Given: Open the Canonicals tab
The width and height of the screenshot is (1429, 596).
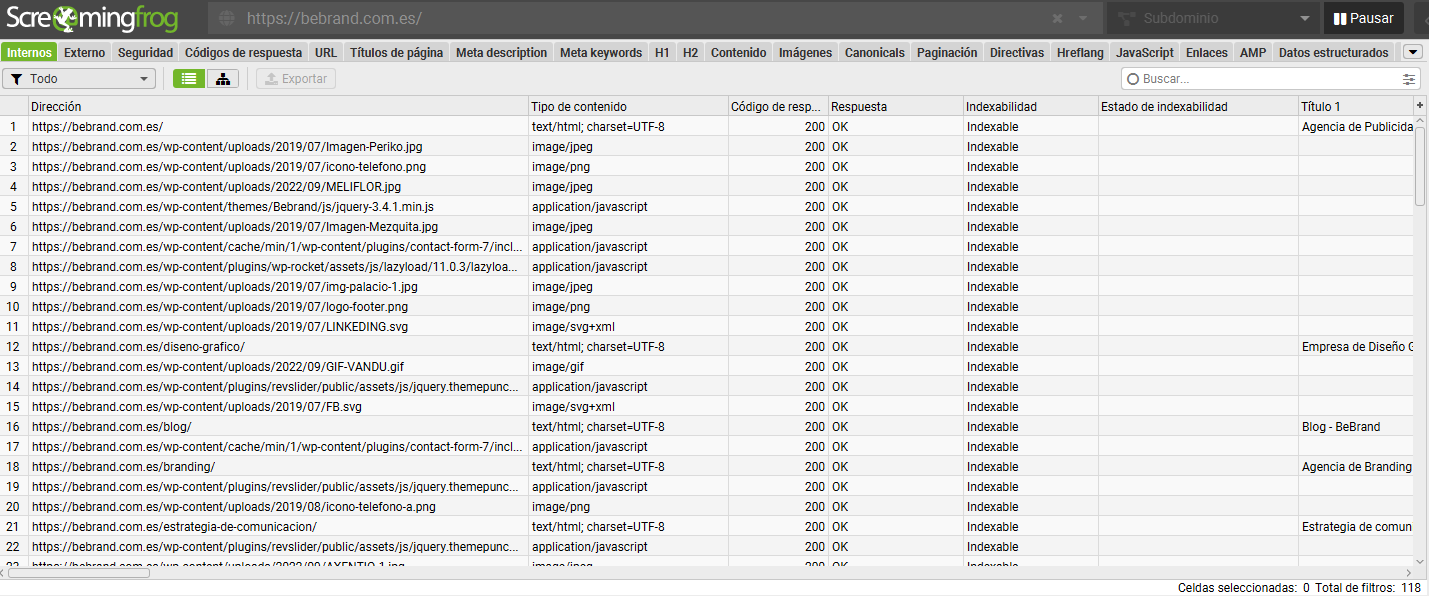Looking at the screenshot, I should 874,53.
